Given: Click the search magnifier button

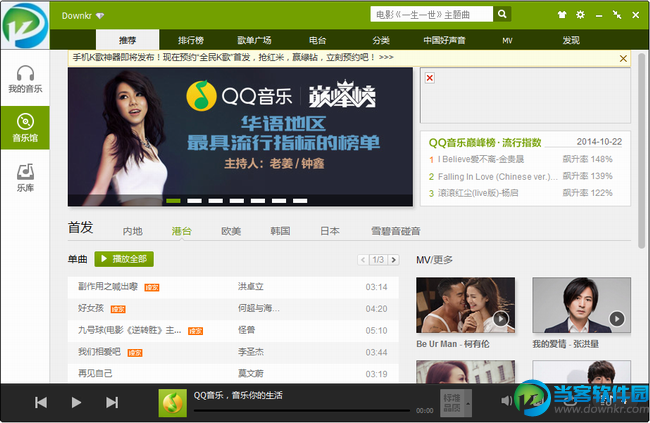Looking at the screenshot, I should pos(502,14).
